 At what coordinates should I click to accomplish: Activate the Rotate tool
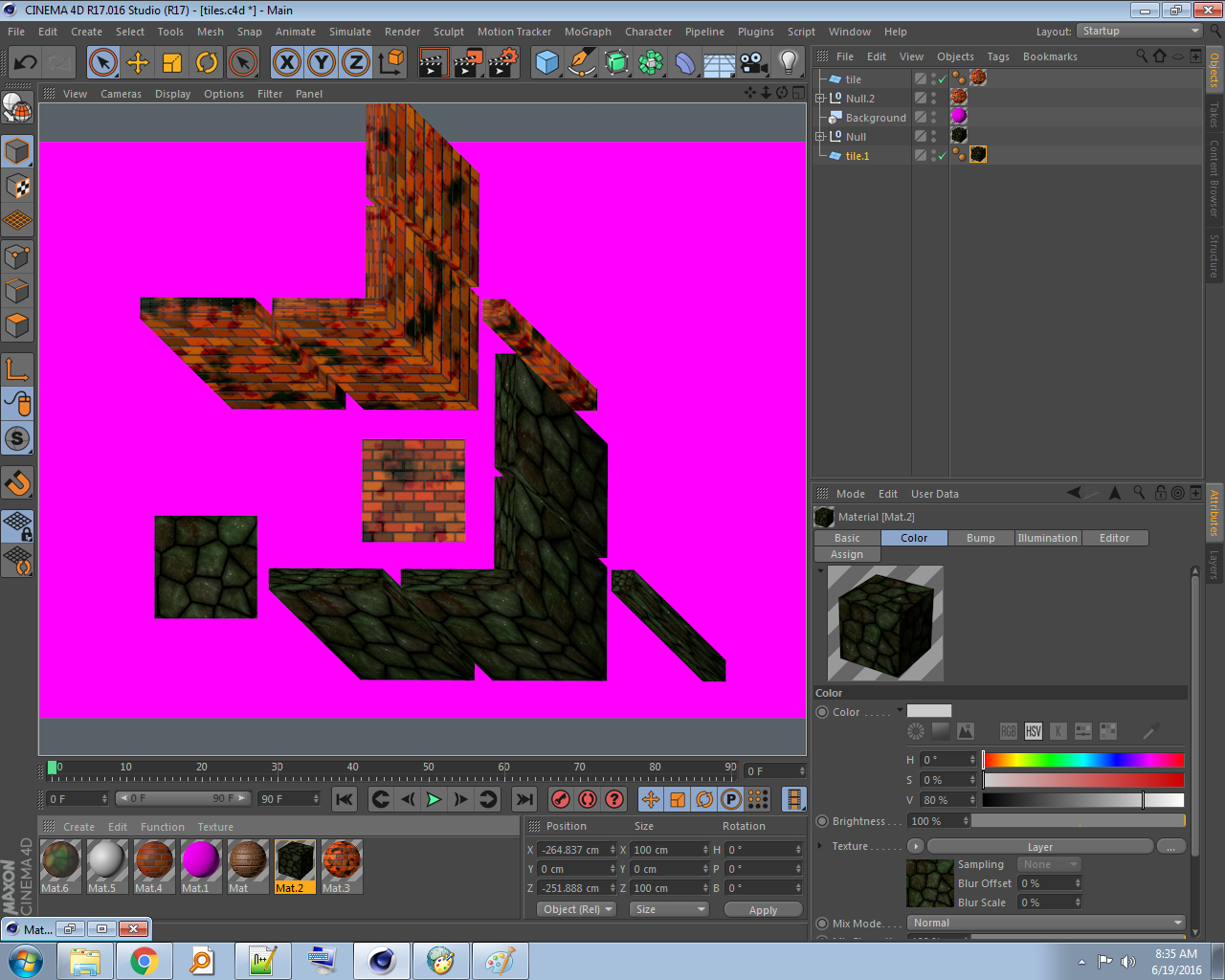pyautogui.click(x=207, y=64)
